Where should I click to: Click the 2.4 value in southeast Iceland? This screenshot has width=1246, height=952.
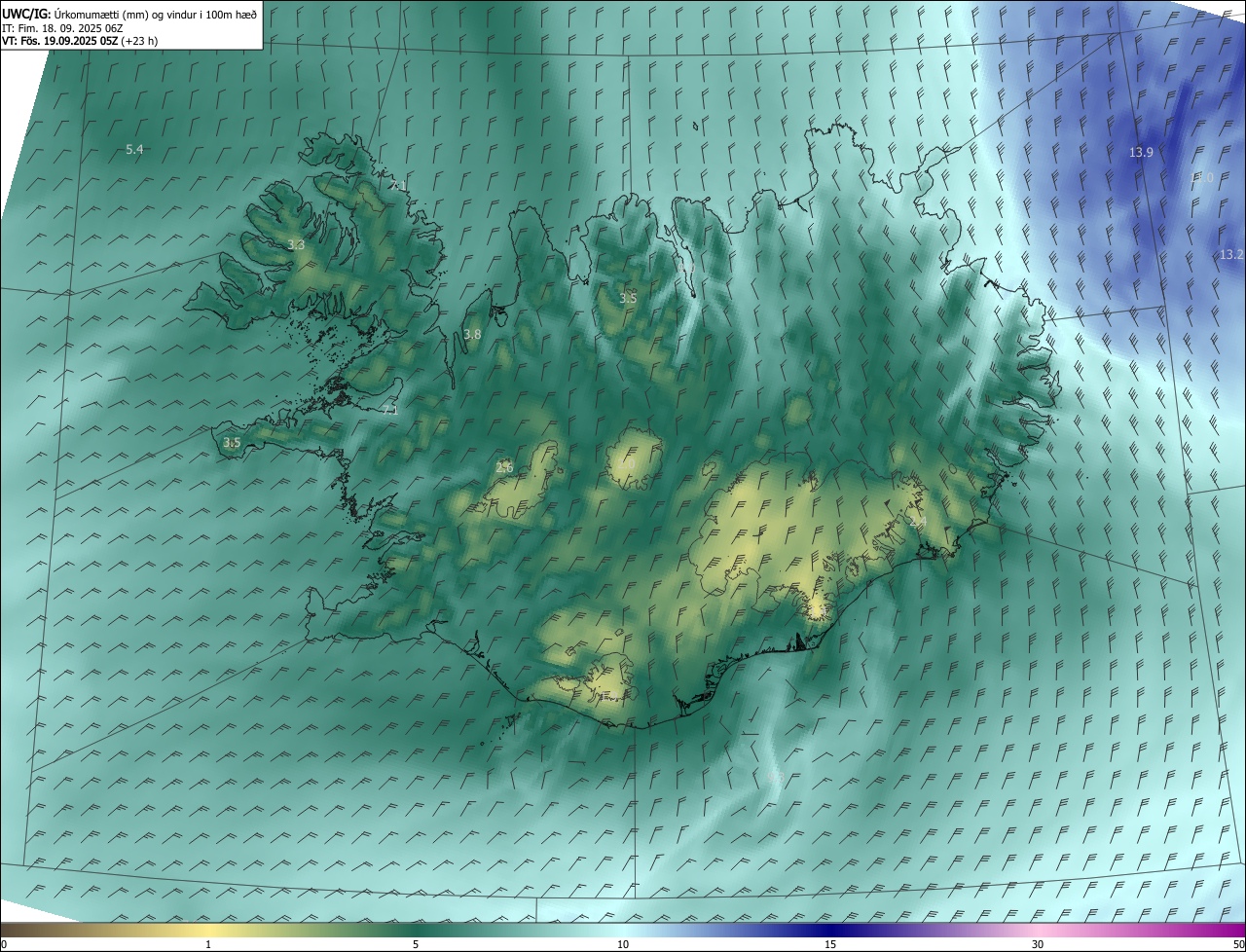point(917,523)
